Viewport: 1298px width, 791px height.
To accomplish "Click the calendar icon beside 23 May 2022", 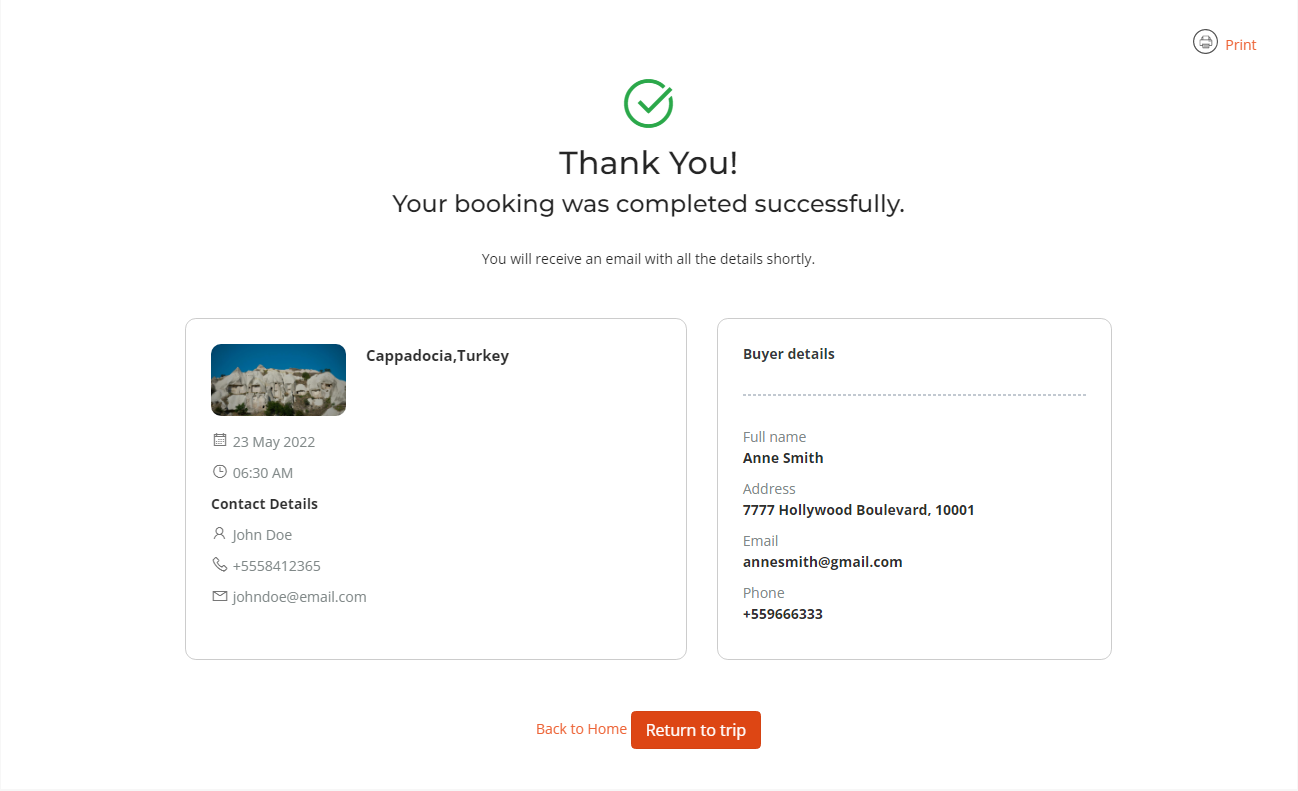I will pyautogui.click(x=220, y=440).
